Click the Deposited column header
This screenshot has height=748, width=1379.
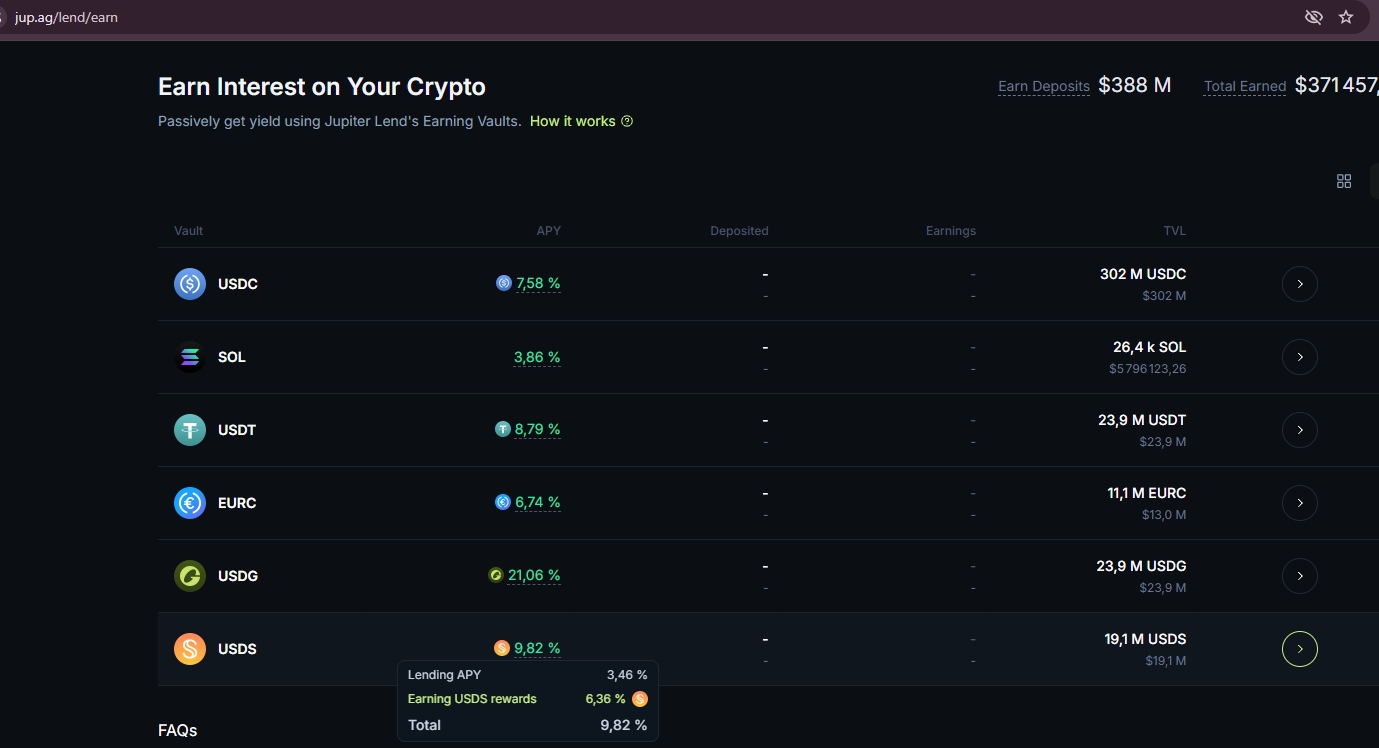[739, 231]
